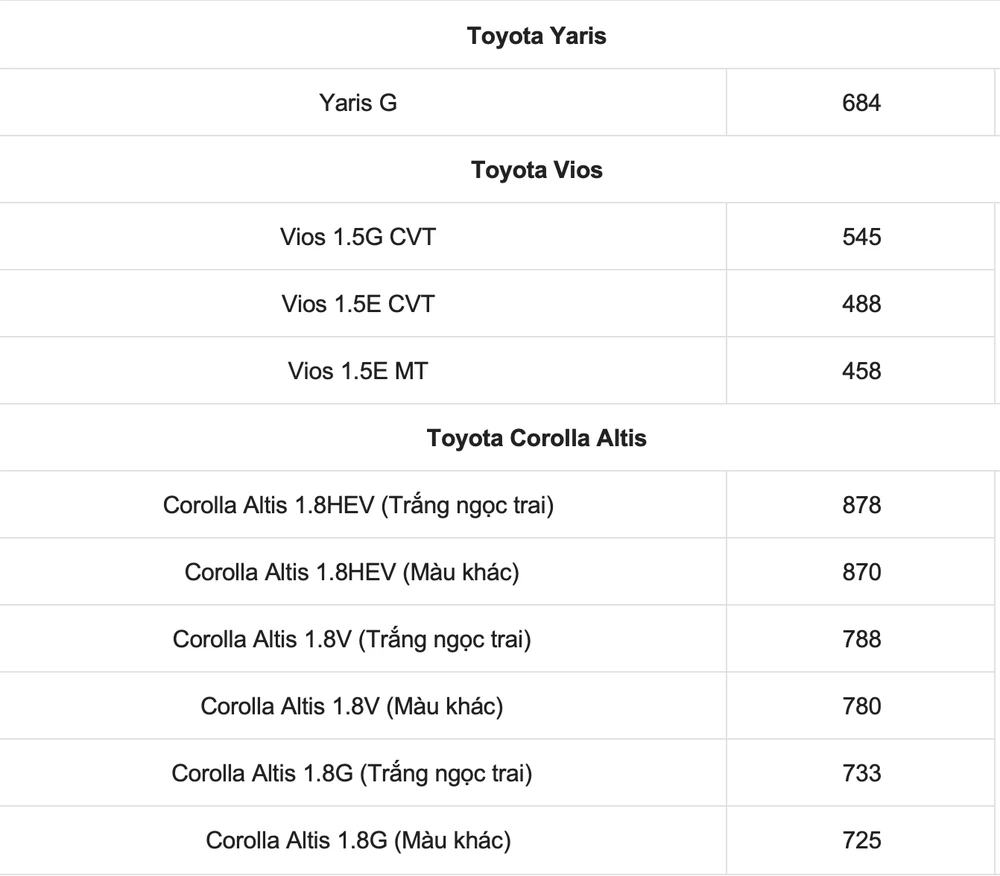Select Corolla Altis 1.8G (Trắng ngọc trai)

pyautogui.click(x=351, y=773)
